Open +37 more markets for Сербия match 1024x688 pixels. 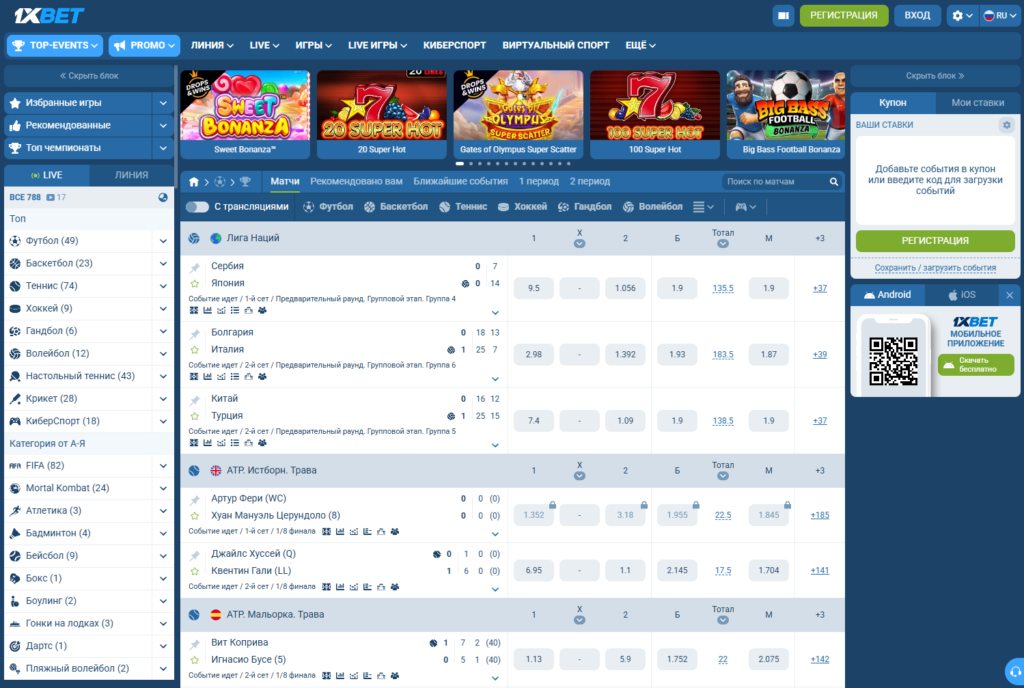coord(820,289)
